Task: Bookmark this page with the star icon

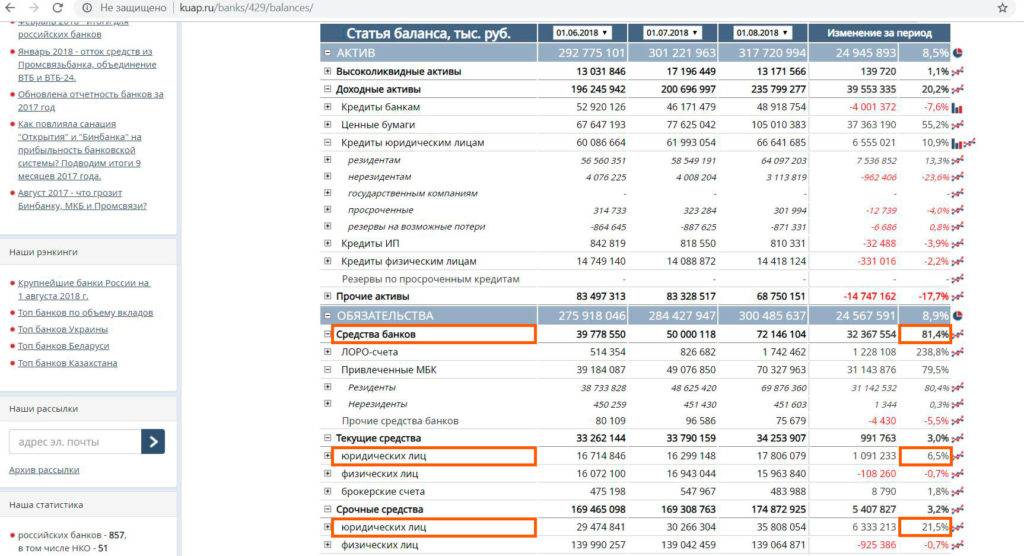Action: click(x=1002, y=8)
